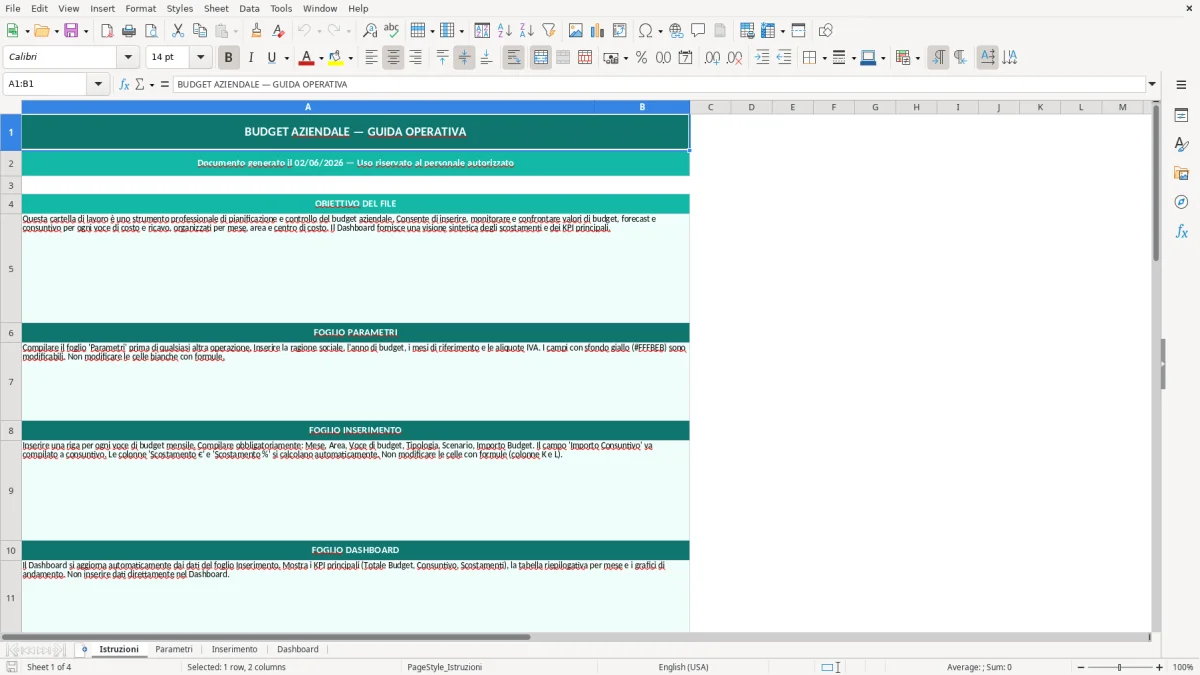Click Add Decimal Place icon
Viewport: 1200px width, 675px height.
click(712, 58)
